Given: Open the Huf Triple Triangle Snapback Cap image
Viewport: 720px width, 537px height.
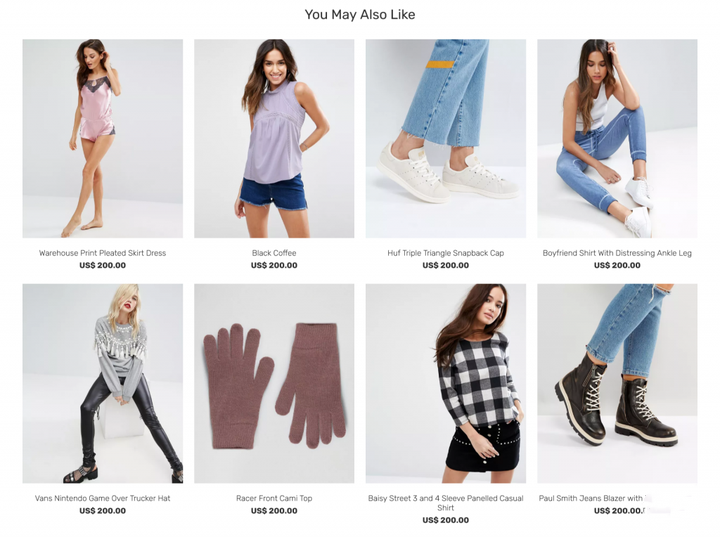Looking at the screenshot, I should click(x=445, y=138).
